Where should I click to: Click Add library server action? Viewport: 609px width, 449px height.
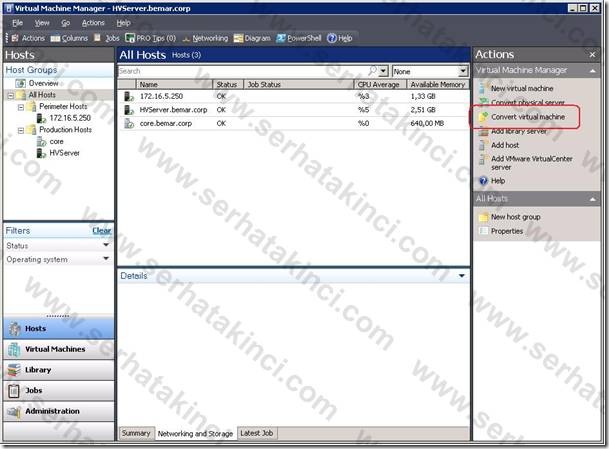[x=519, y=131]
